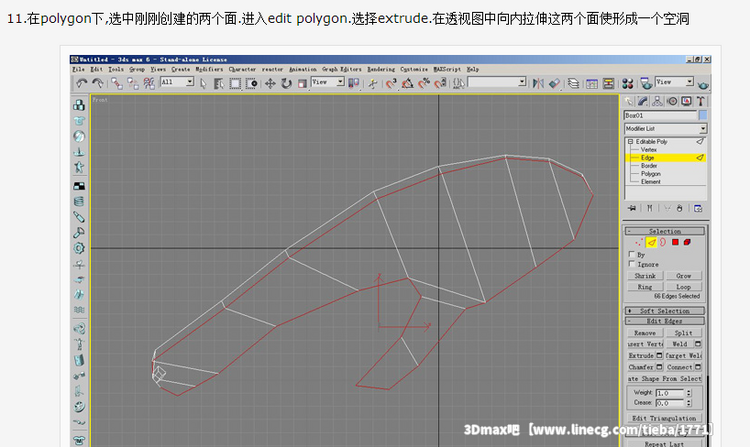Toggle the Angle Snap icon
Screen dimensions: 750x447
point(408,84)
